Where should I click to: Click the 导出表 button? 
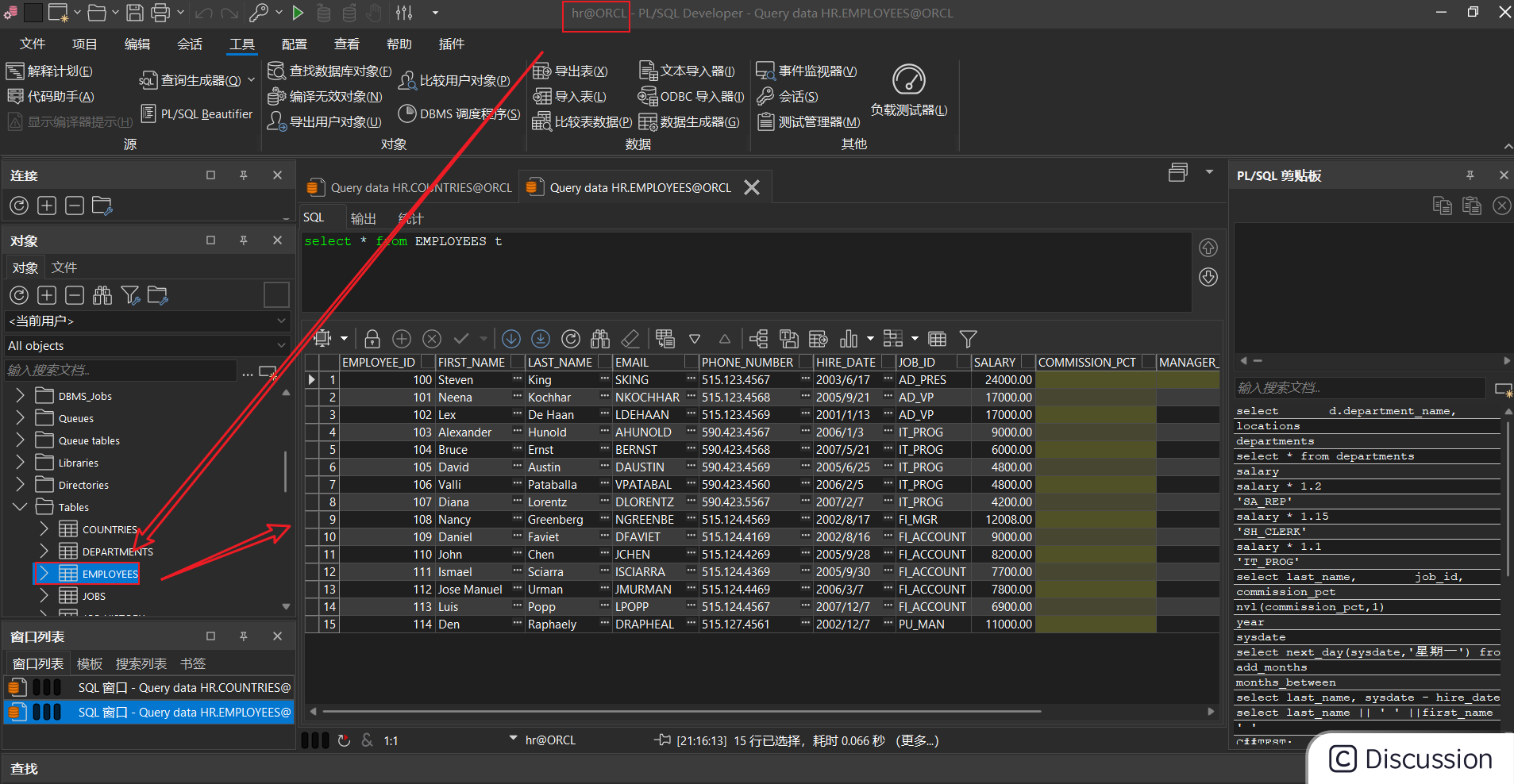(x=570, y=71)
